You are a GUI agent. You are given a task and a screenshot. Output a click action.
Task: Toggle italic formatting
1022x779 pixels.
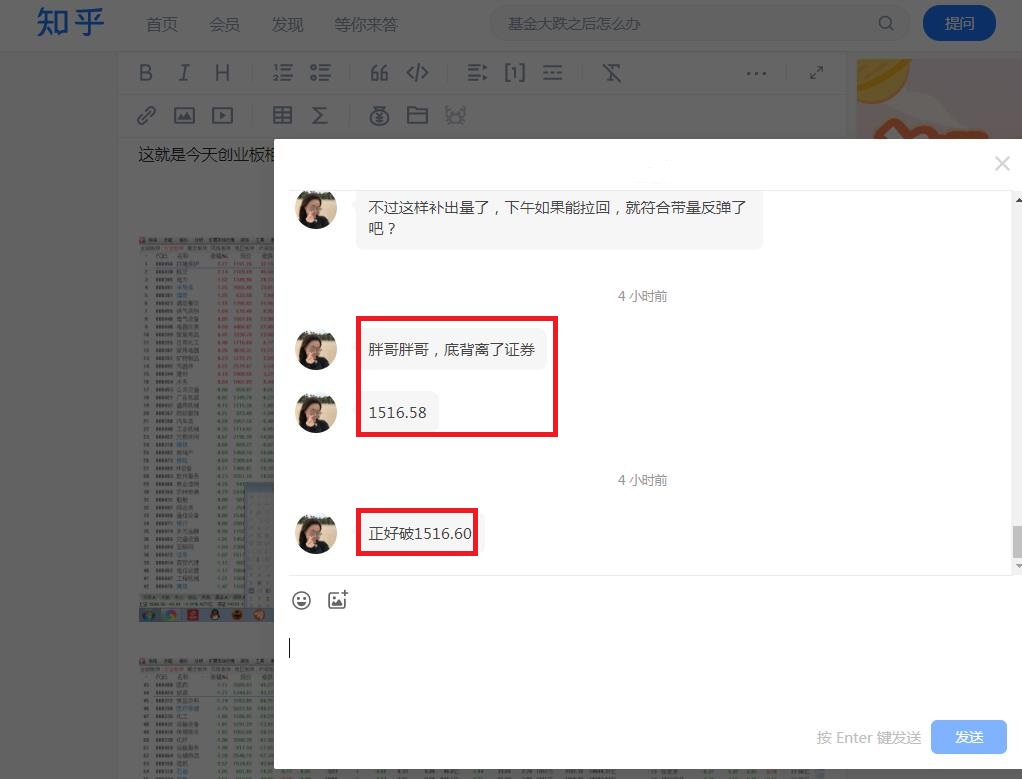[183, 72]
